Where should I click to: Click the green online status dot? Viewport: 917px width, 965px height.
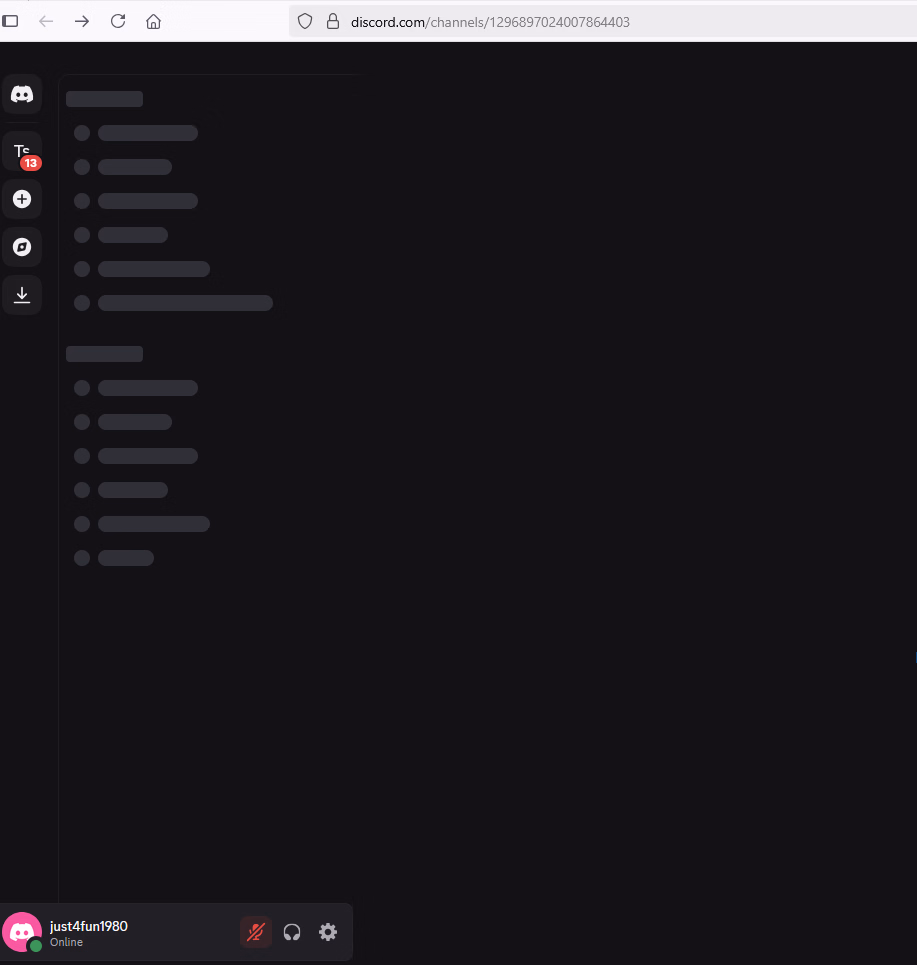[x=36, y=945]
